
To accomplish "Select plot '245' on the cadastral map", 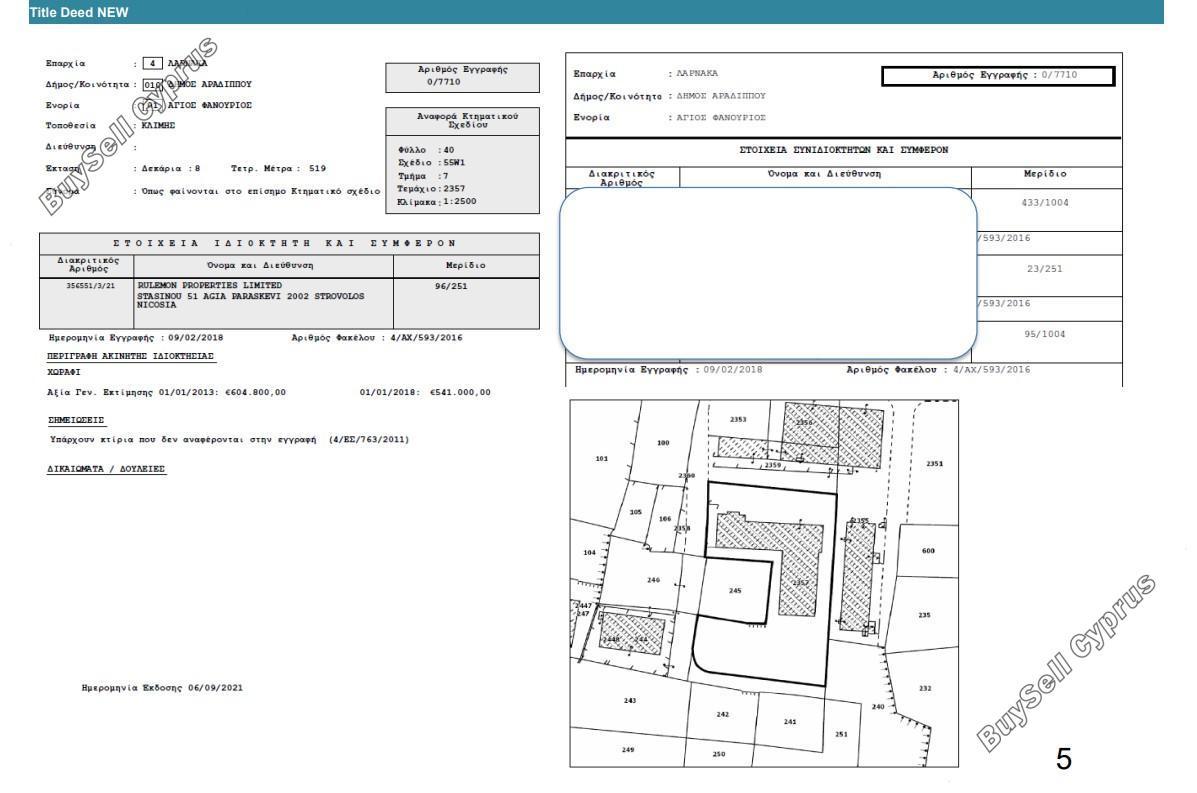I will coord(734,591).
